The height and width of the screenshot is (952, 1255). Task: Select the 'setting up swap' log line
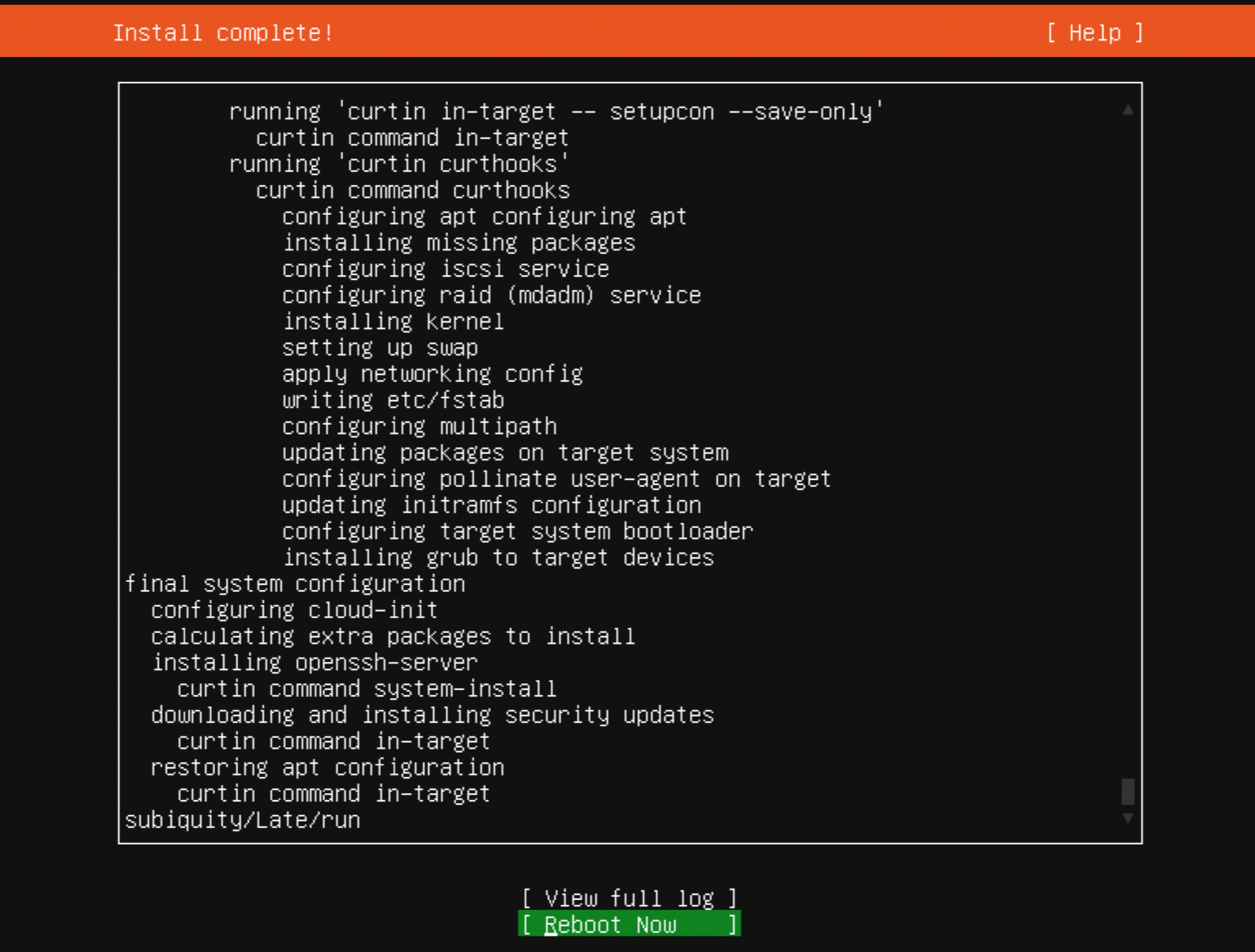pos(380,348)
